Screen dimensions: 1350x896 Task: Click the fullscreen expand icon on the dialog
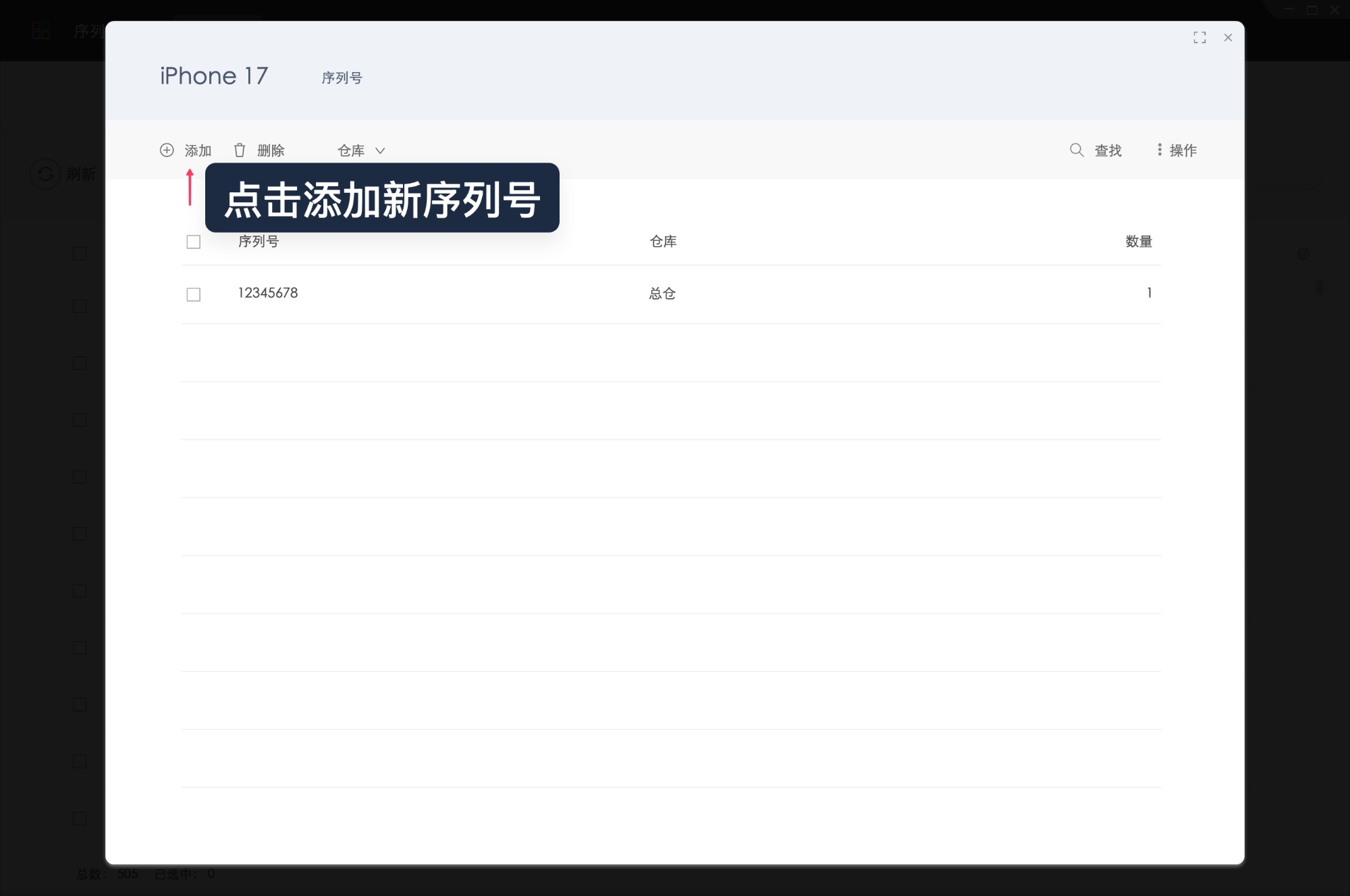click(1200, 38)
